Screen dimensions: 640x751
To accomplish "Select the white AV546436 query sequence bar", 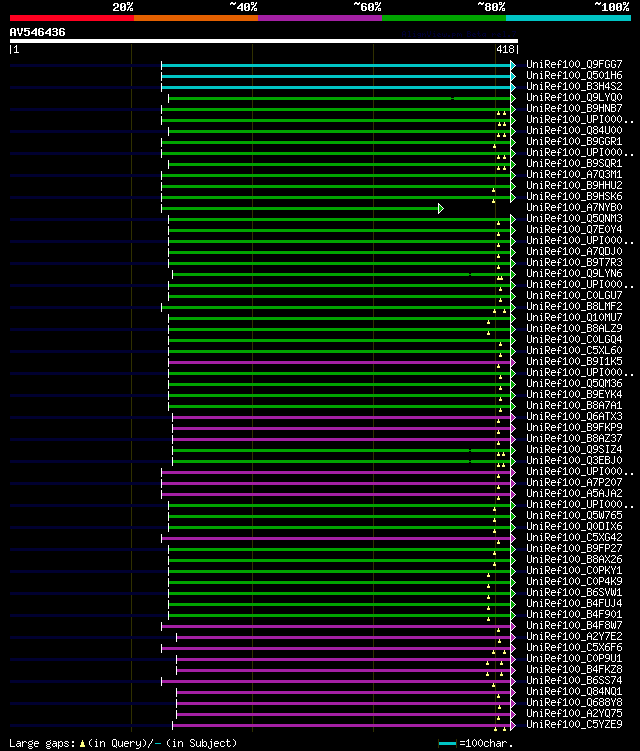I will click(263, 41).
